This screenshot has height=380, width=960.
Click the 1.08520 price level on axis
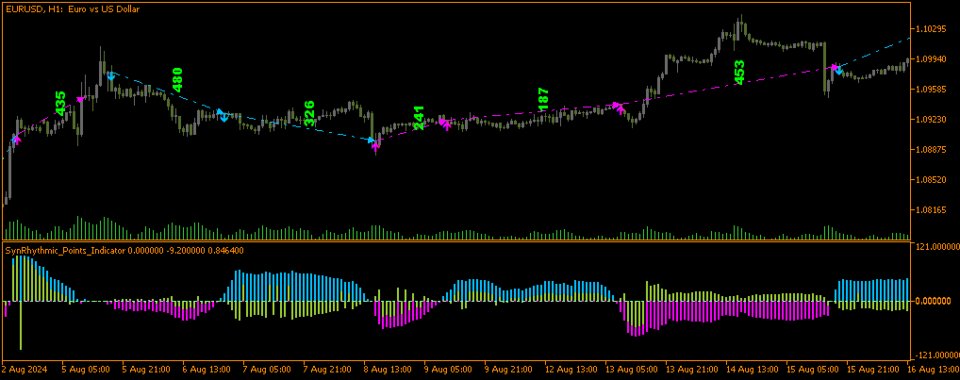[933, 180]
